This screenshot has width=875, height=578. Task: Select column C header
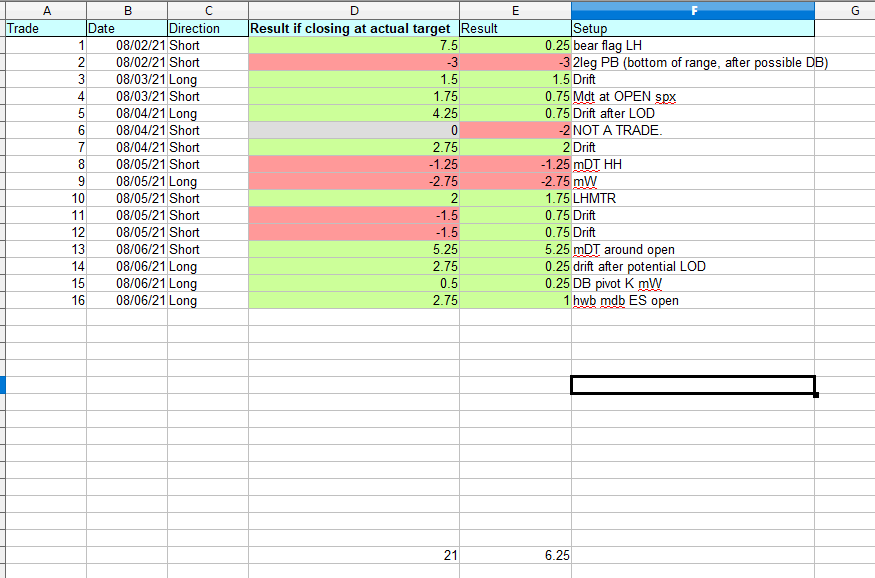click(x=208, y=10)
